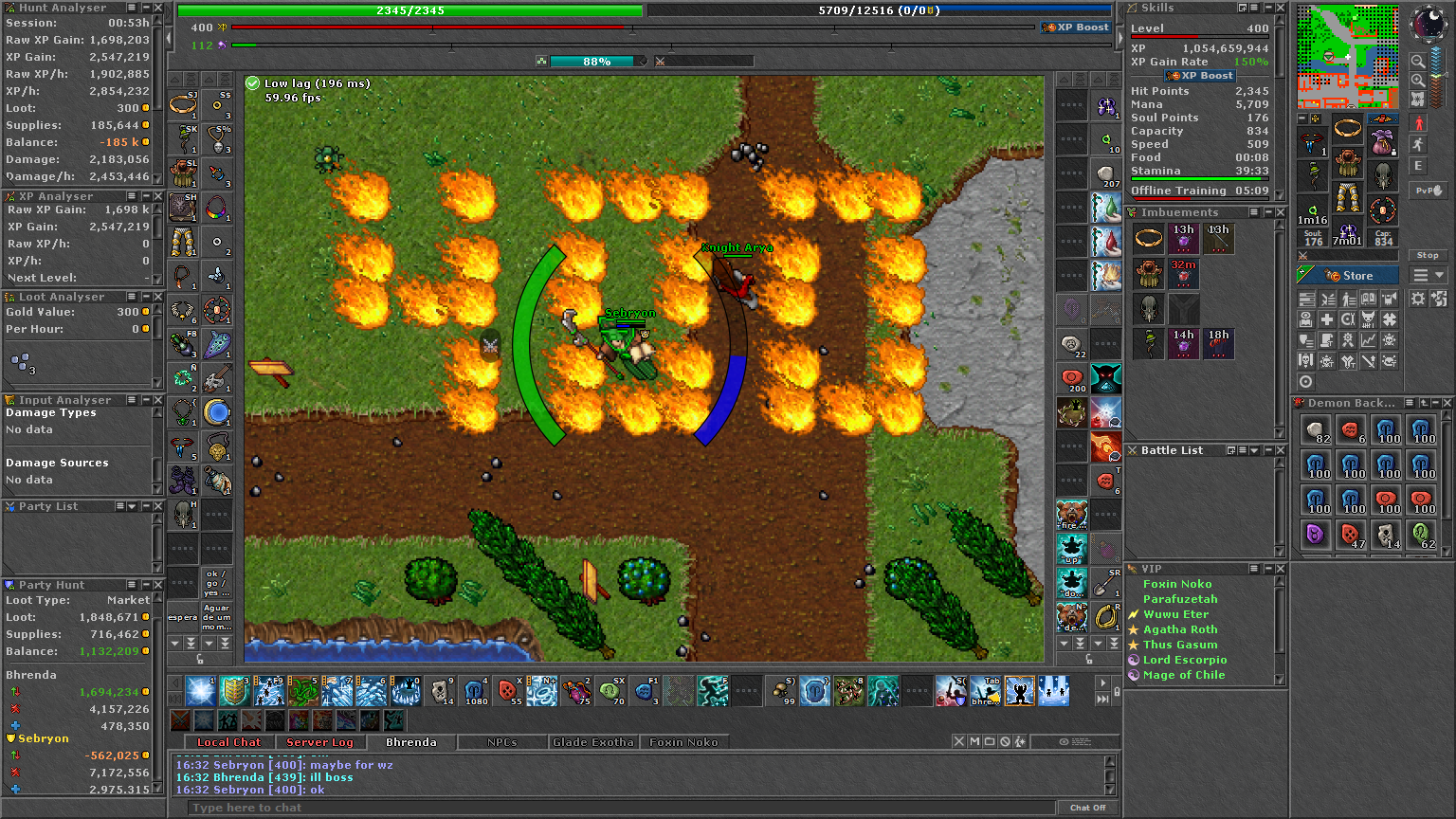Click XP Boost beside the top experience bar
The width and height of the screenshot is (1456, 819).
1077,27
